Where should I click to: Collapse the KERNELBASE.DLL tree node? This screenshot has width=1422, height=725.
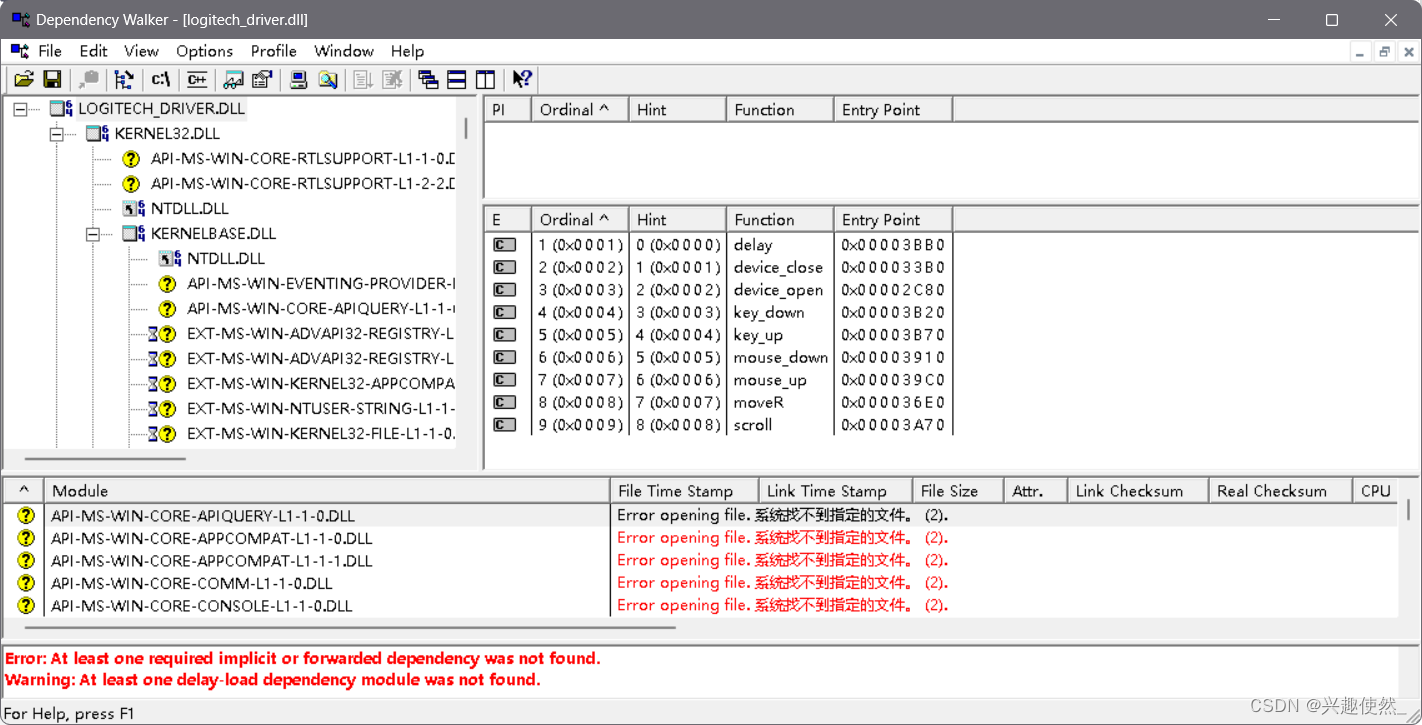coord(93,234)
